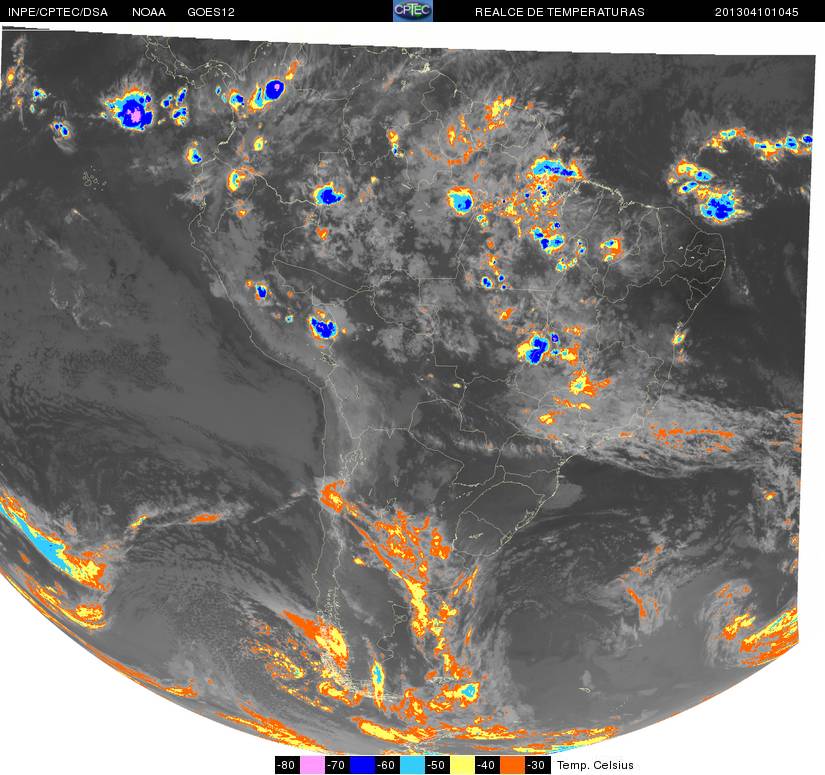Click the CPTEC logo in header

tap(412, 11)
